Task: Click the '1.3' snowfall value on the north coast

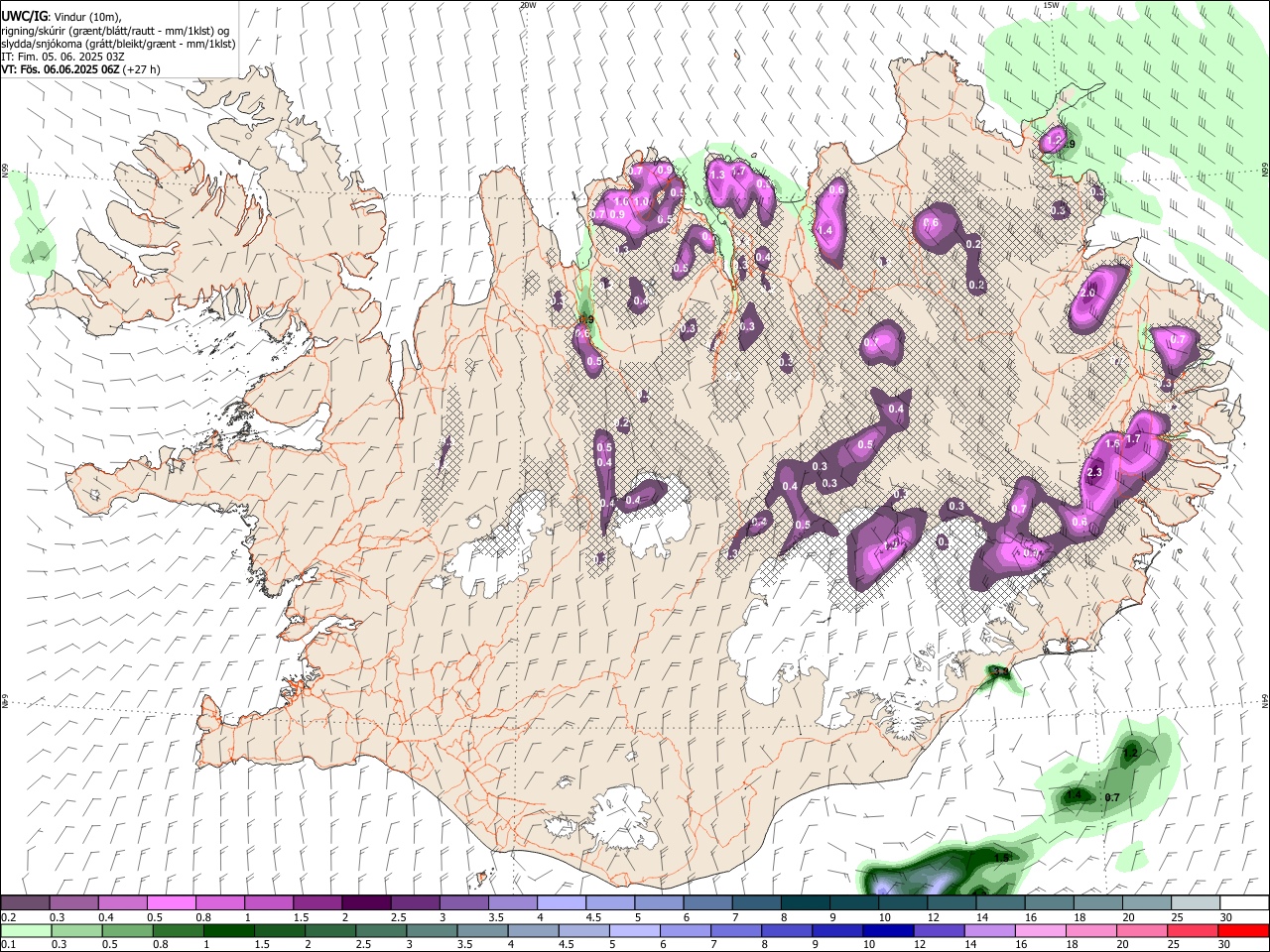Action: 718,175
